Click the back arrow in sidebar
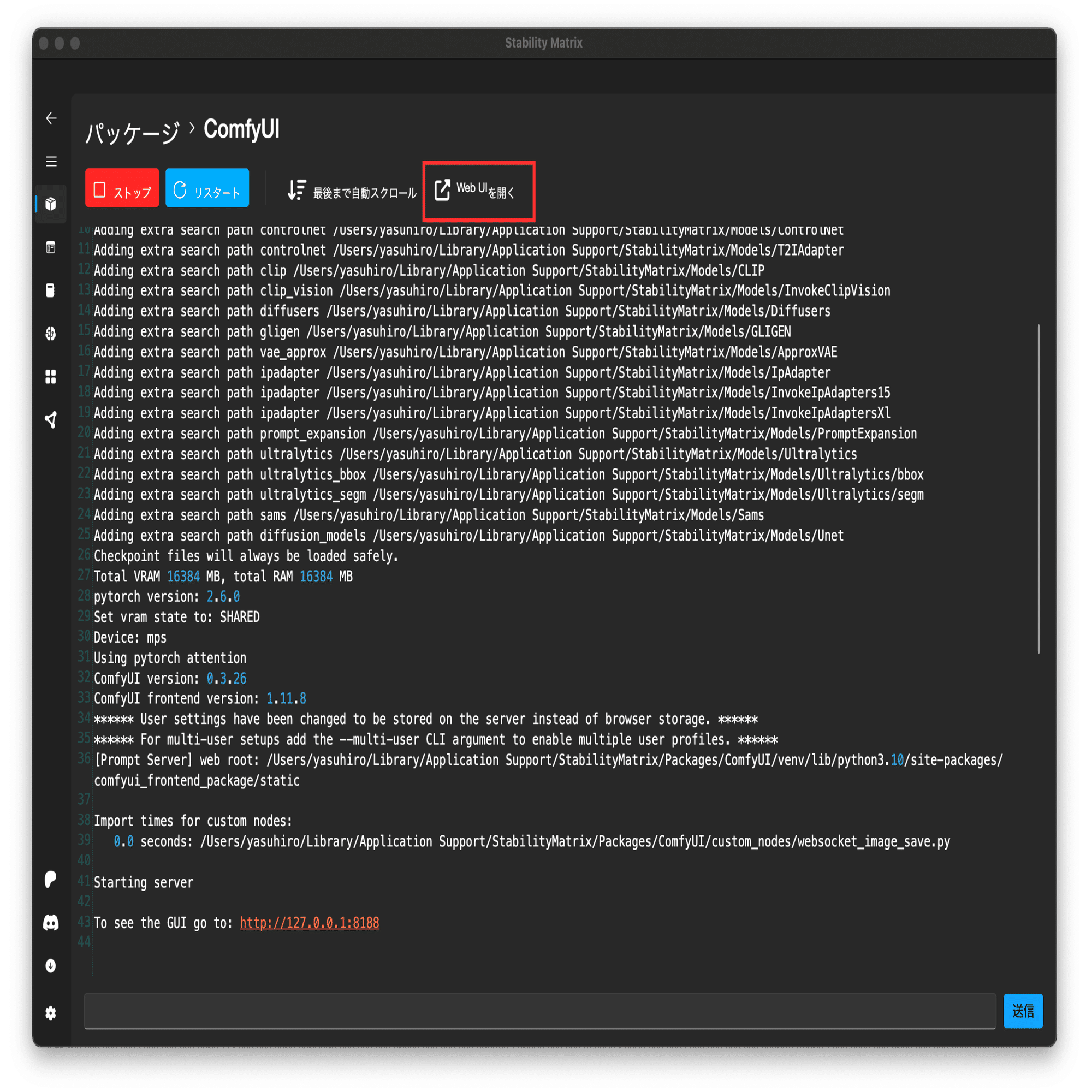Image resolution: width=1092 pixels, height=1092 pixels. [x=51, y=118]
